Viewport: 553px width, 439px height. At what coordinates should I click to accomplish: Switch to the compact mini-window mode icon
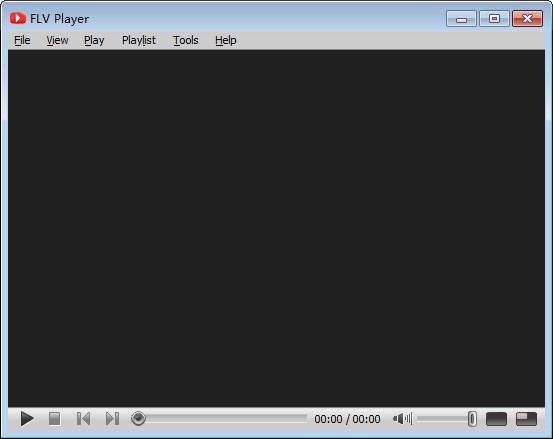(x=526, y=419)
